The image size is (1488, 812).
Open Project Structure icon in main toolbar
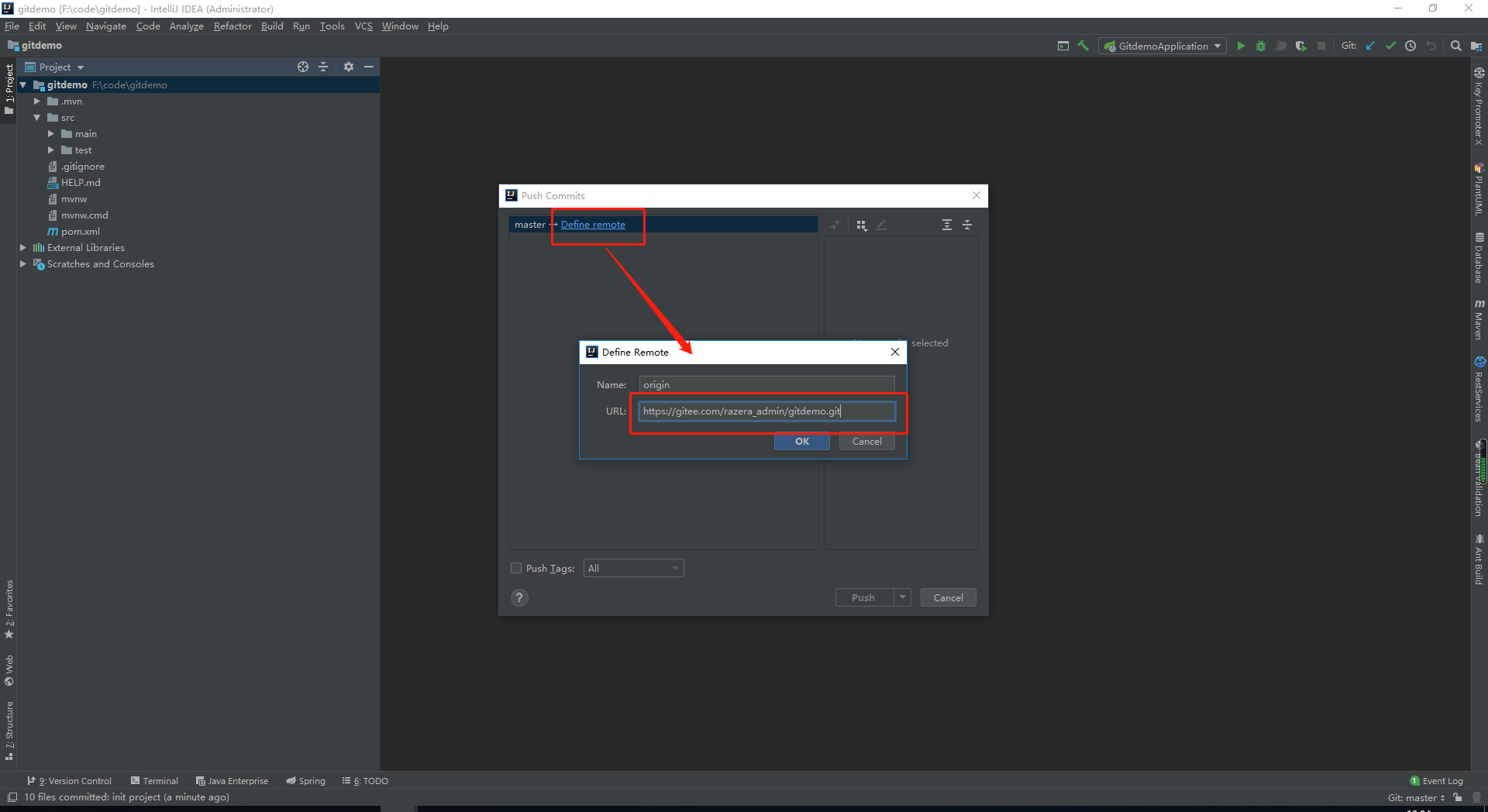(x=1476, y=46)
